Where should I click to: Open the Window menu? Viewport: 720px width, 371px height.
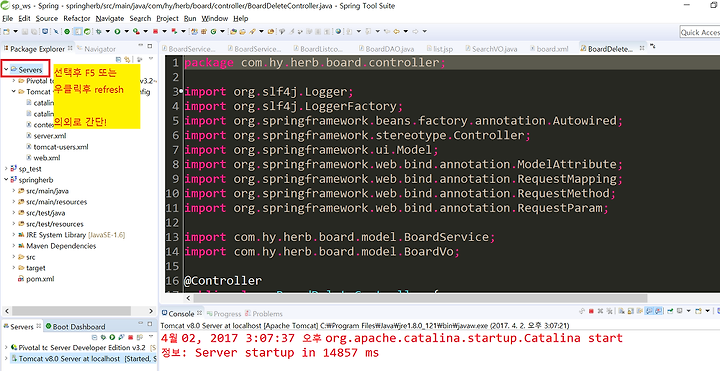214,18
